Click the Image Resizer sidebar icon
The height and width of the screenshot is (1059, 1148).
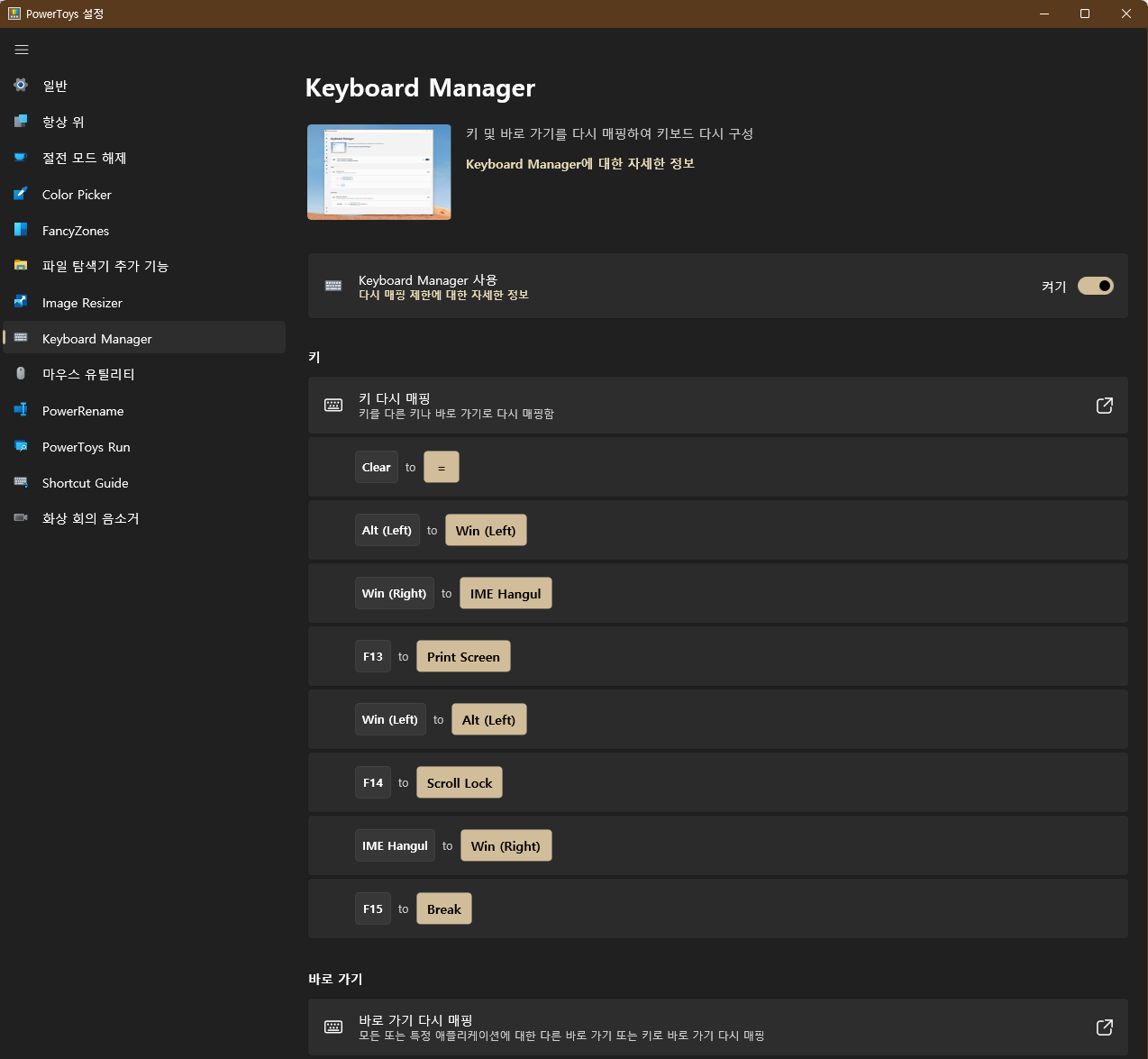[21, 302]
